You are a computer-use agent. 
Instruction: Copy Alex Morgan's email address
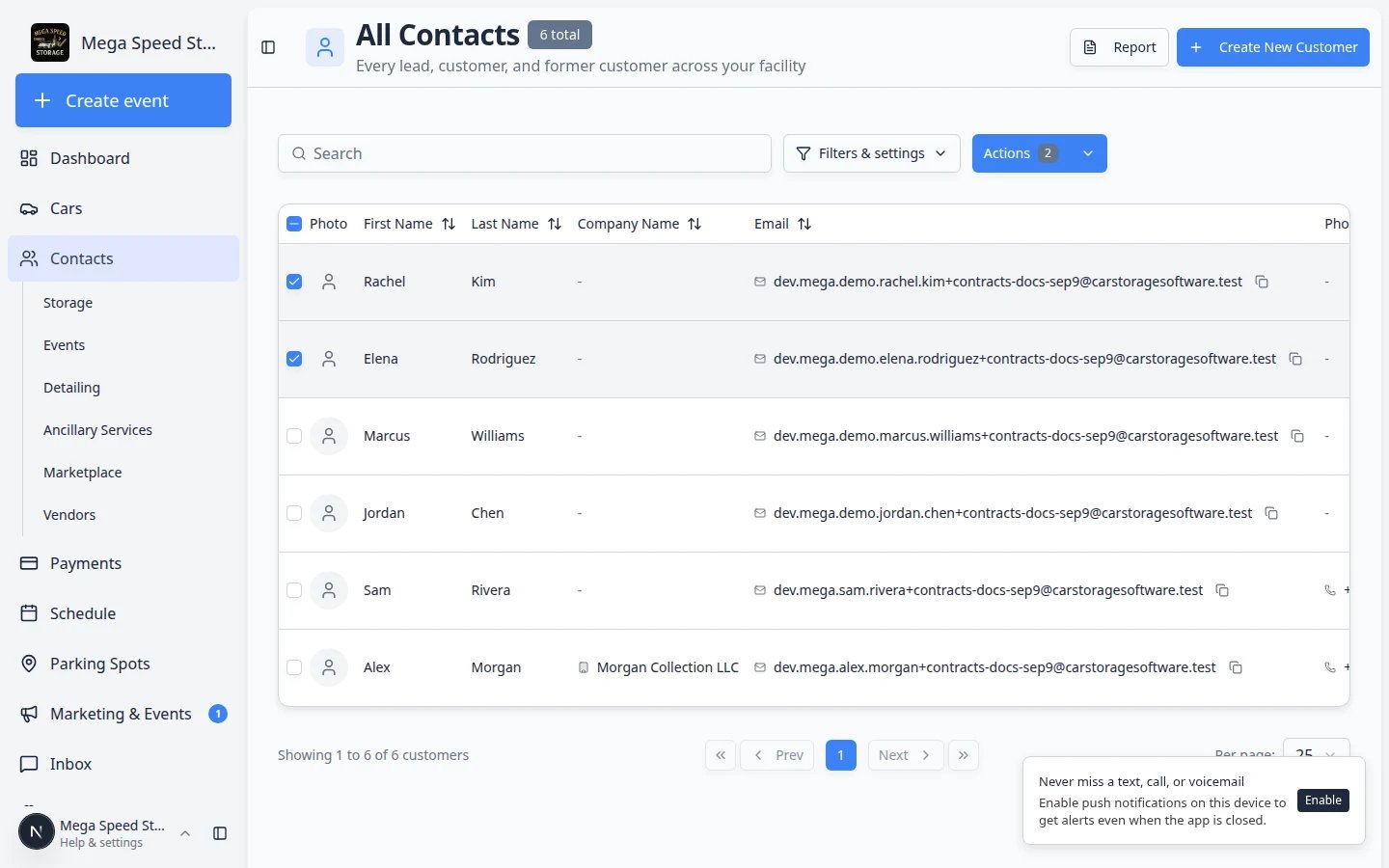click(1236, 667)
